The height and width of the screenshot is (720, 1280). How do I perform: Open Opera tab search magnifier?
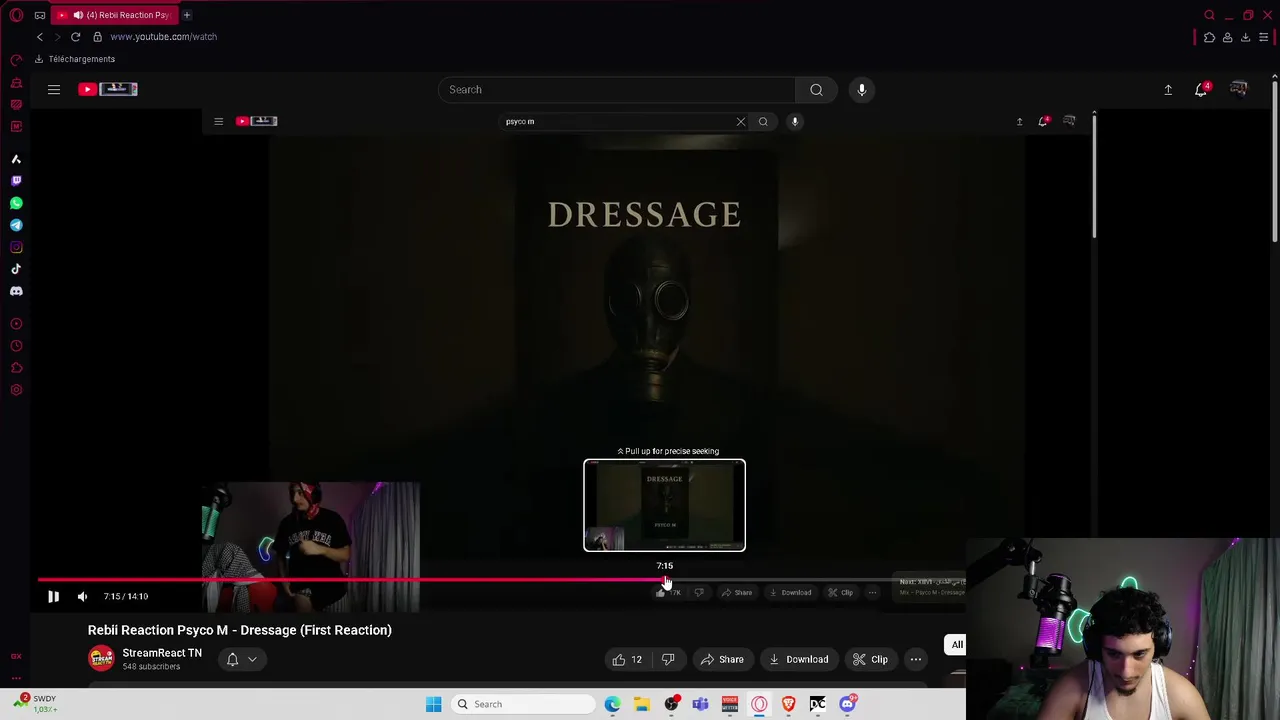[1209, 15]
